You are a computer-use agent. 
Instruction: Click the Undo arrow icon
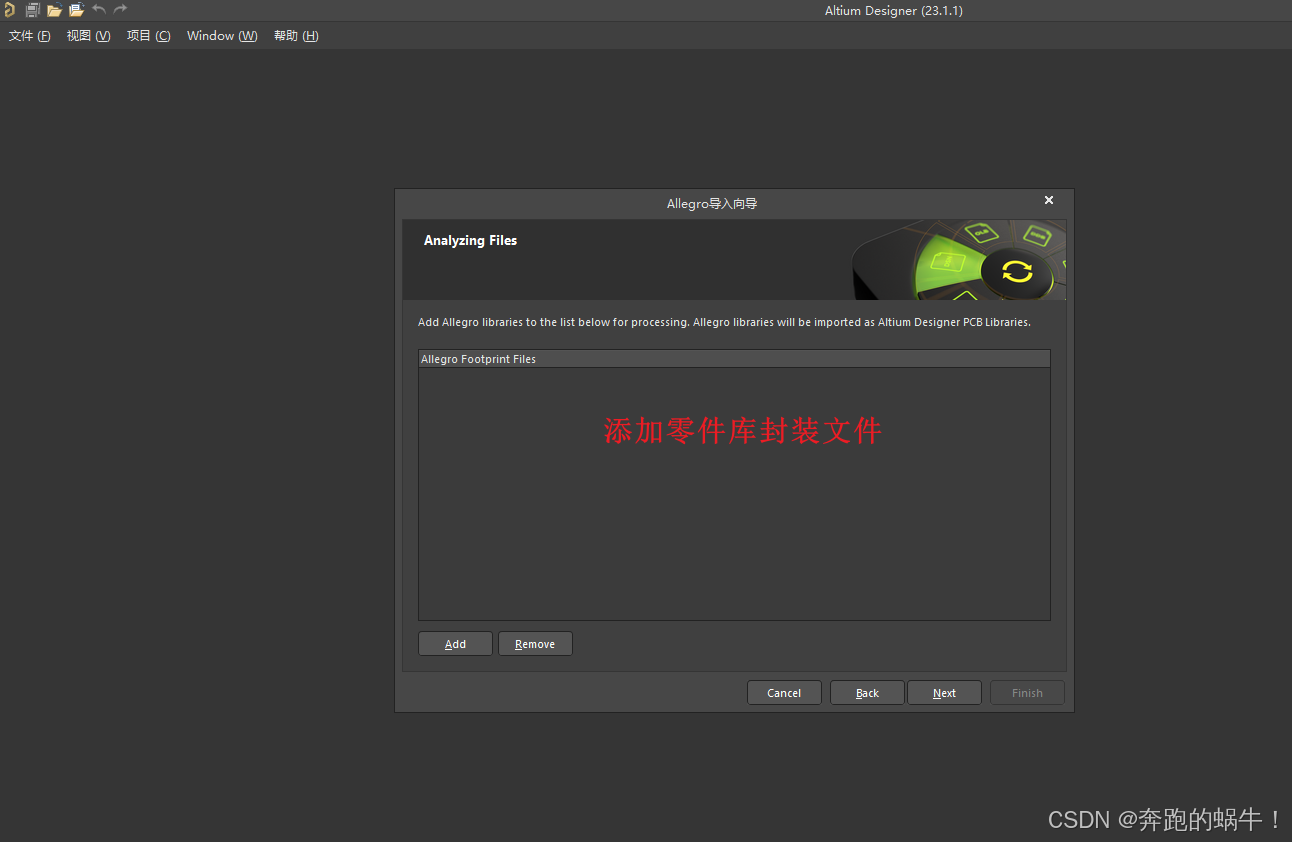click(99, 10)
